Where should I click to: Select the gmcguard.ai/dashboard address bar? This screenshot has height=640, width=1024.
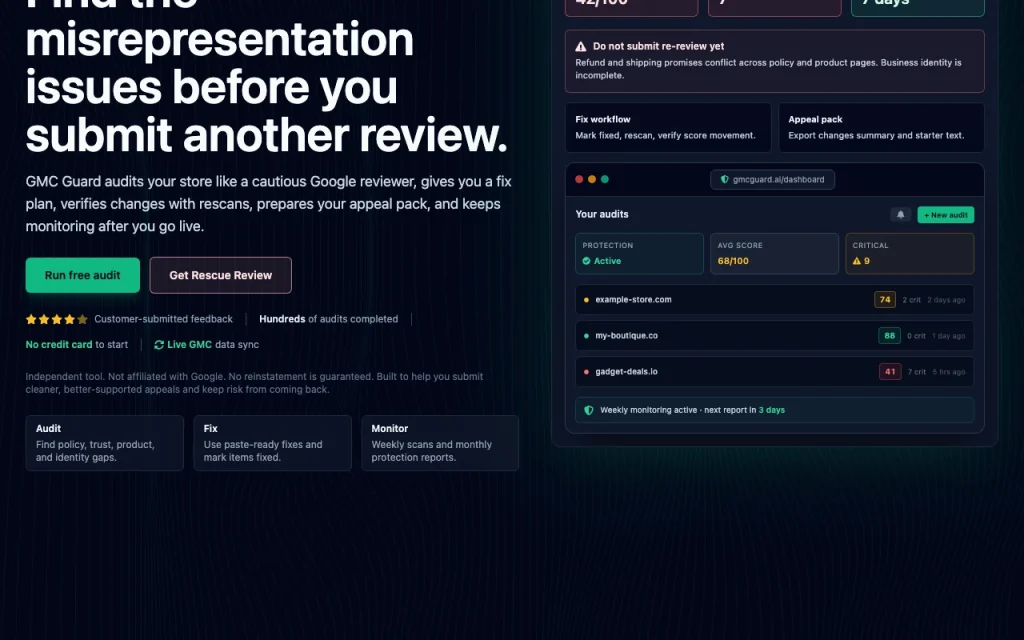[773, 180]
